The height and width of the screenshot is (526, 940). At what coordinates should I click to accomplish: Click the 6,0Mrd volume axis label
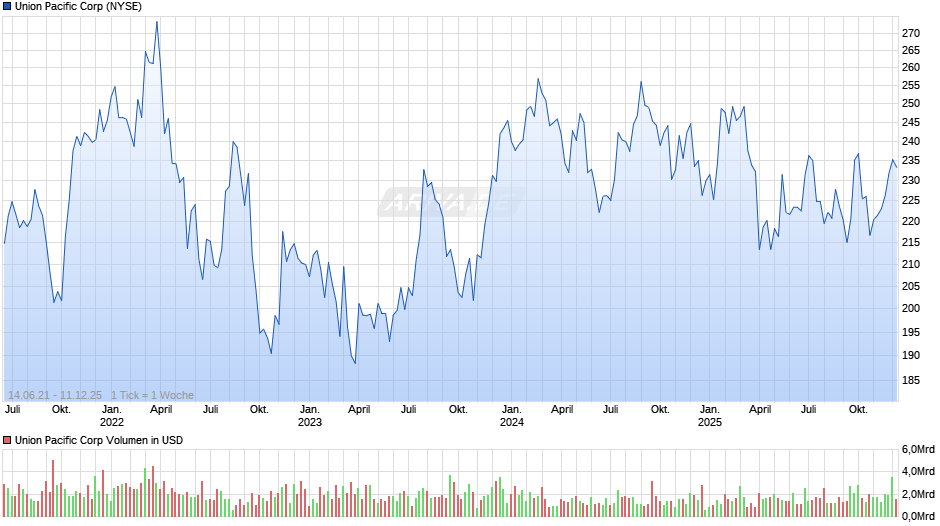pos(918,450)
